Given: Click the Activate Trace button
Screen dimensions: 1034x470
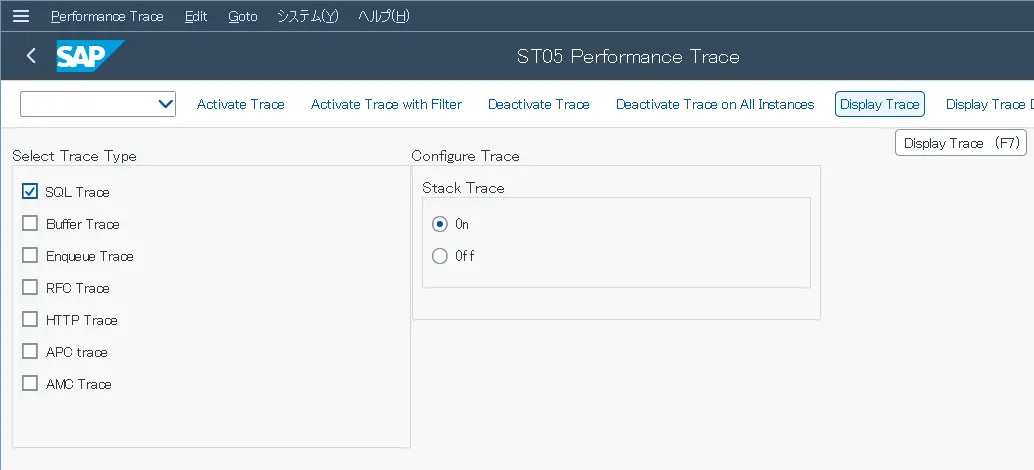Looking at the screenshot, I should click(241, 104).
